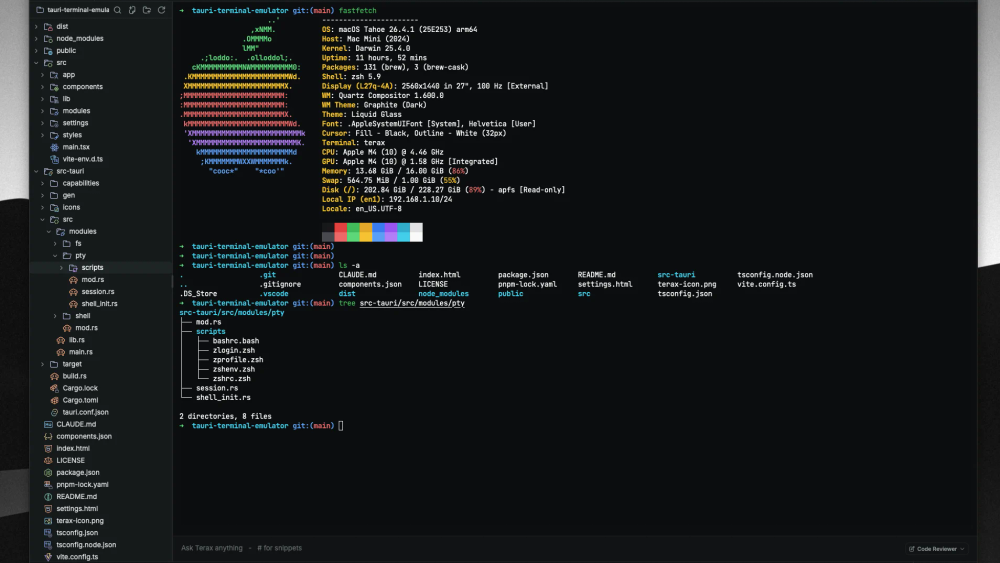Click the pnpm-lock.yaml file icon
The image size is (1000, 563).
(x=48, y=485)
